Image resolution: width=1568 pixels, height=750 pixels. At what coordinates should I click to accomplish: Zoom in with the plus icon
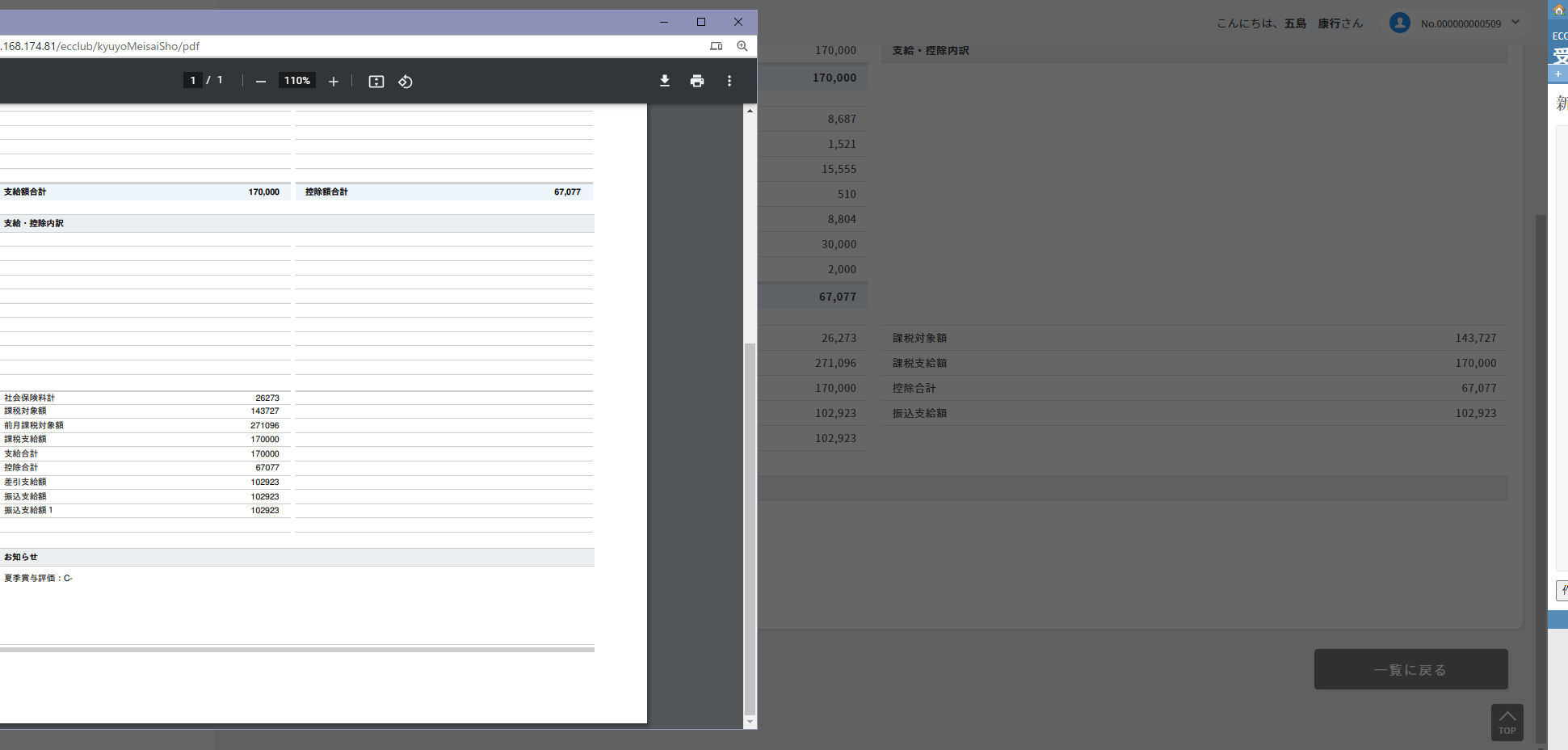pos(334,82)
